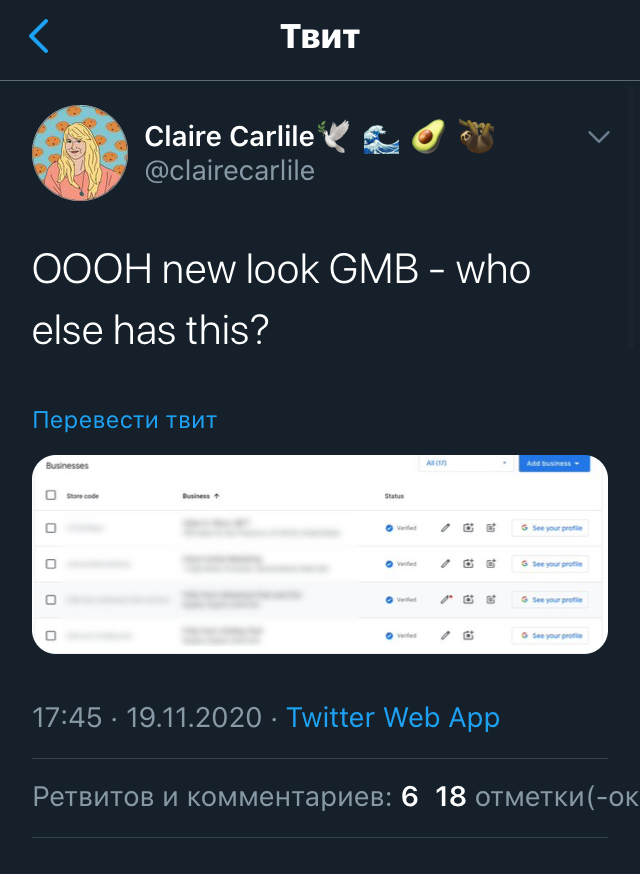Open Claire Carlile's profile avatar
The height and width of the screenshot is (874, 640).
(80, 152)
